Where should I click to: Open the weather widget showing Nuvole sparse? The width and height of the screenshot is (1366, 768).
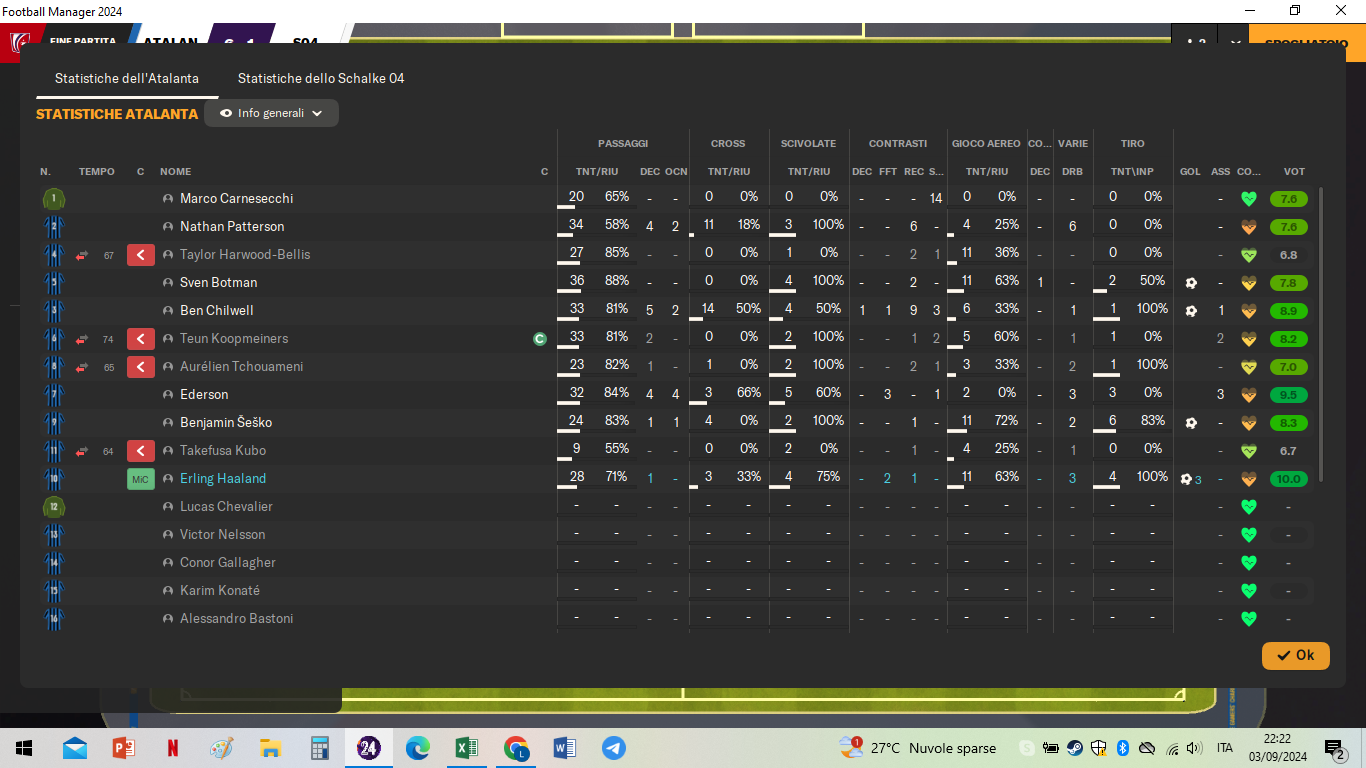(918, 748)
